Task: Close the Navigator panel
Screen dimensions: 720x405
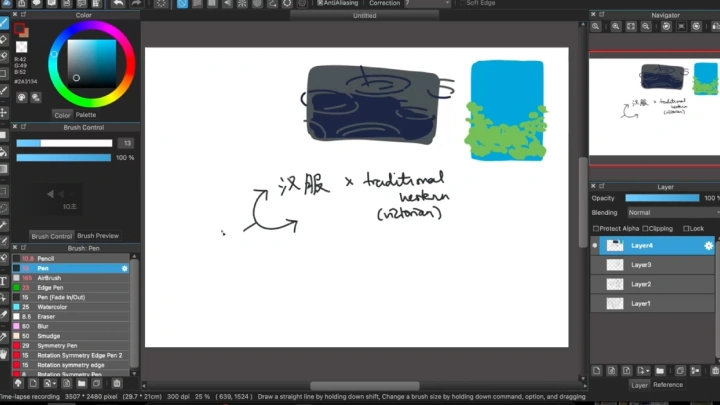Action: click(593, 15)
